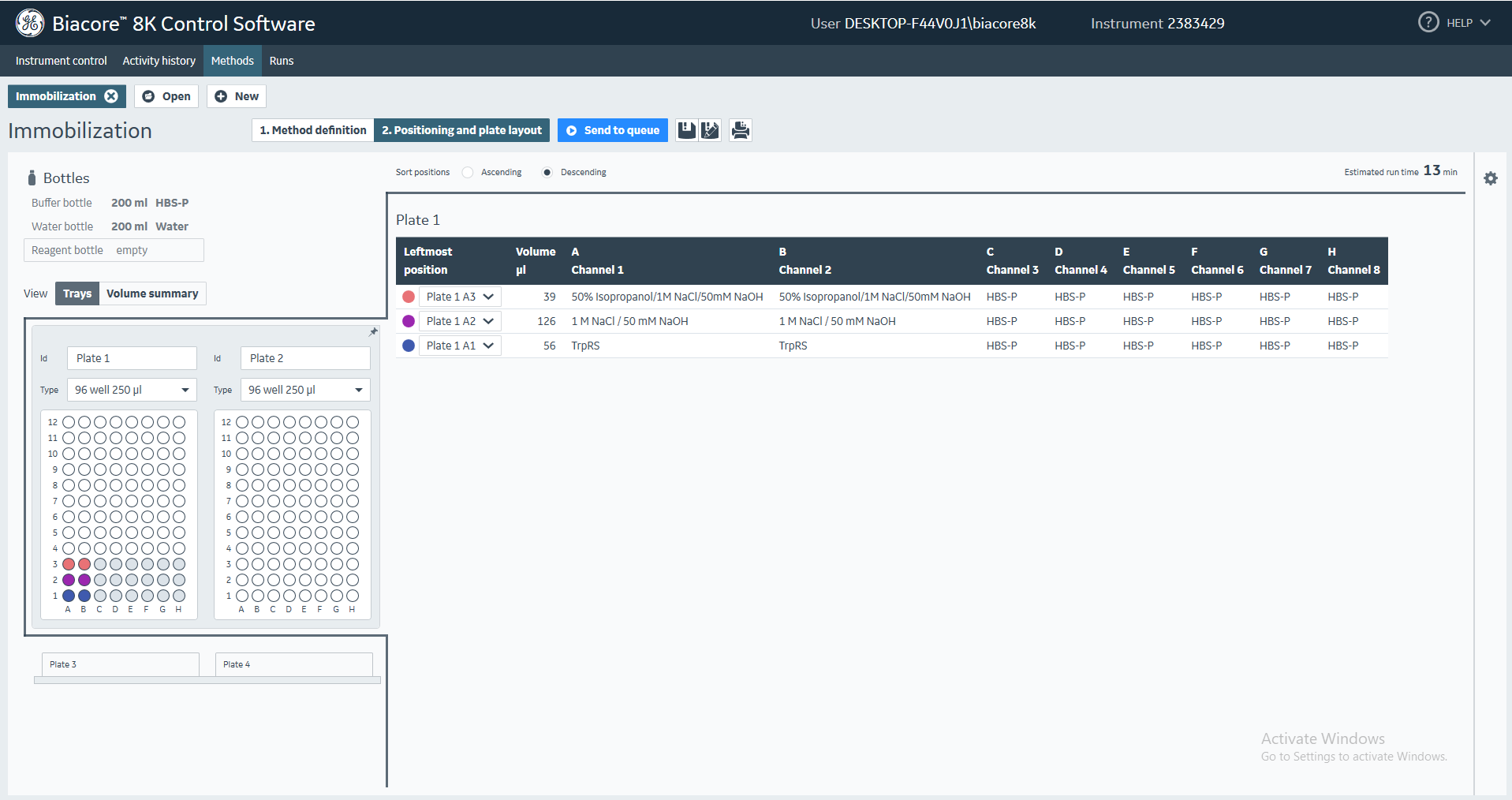Screen dimensions: 1512x800
Task: Select Descending sort positions
Action: [547, 173]
